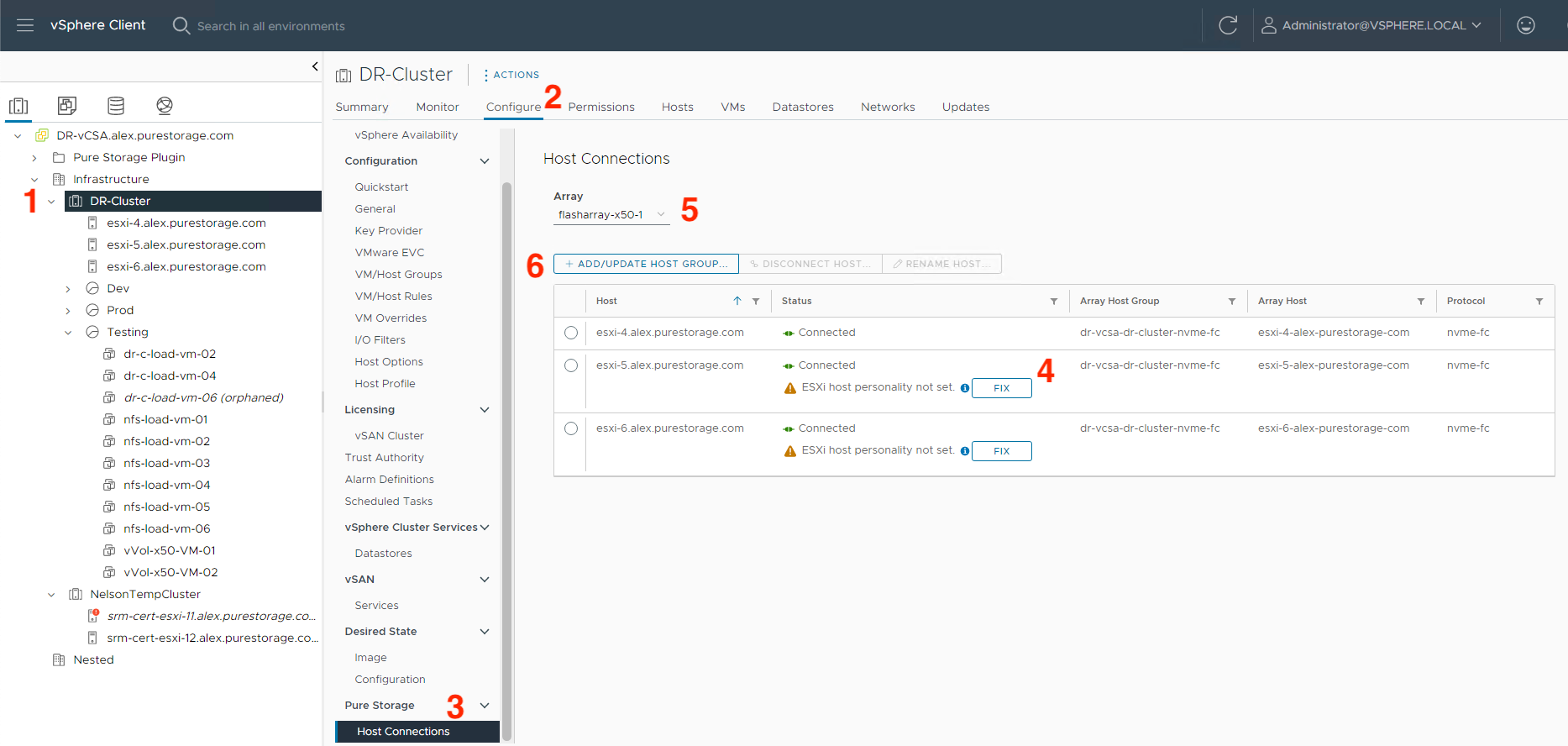Select esxi-4.alex.purestorage.com in inventory tree
The image size is (1568, 746).
(x=186, y=223)
